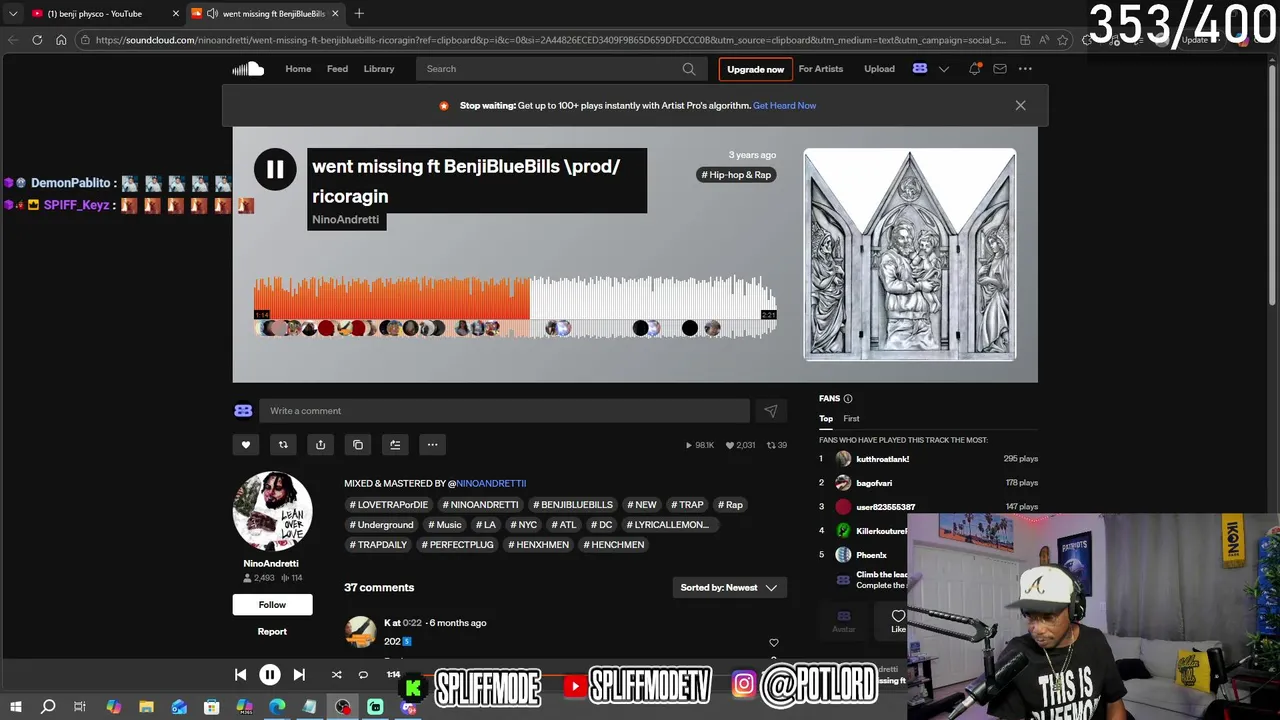Click the #LOVETRAPorDIE tag
Screen dimensions: 1280x720
pyautogui.click(x=389, y=505)
